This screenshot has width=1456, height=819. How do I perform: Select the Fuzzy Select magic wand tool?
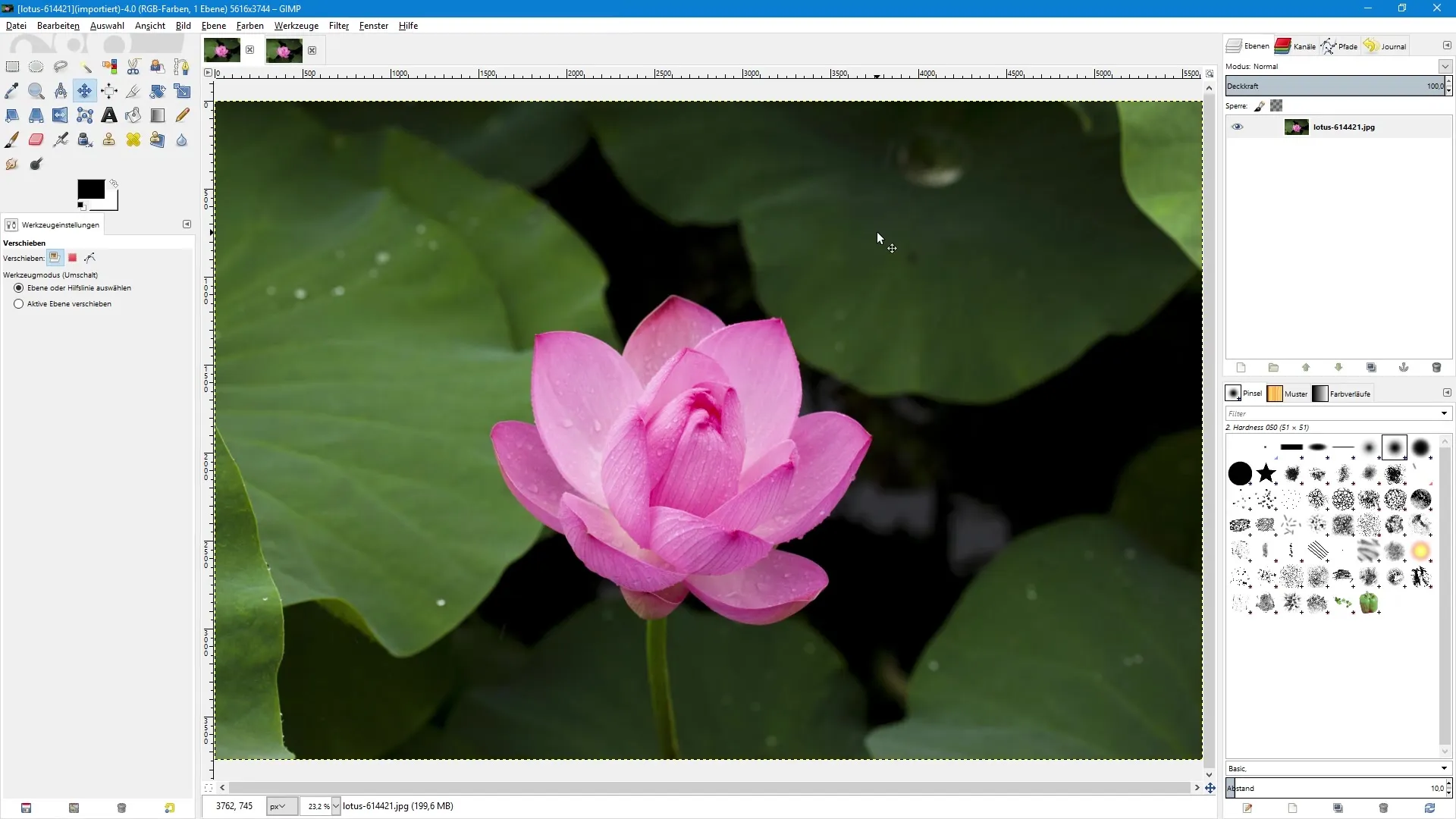coord(85,67)
